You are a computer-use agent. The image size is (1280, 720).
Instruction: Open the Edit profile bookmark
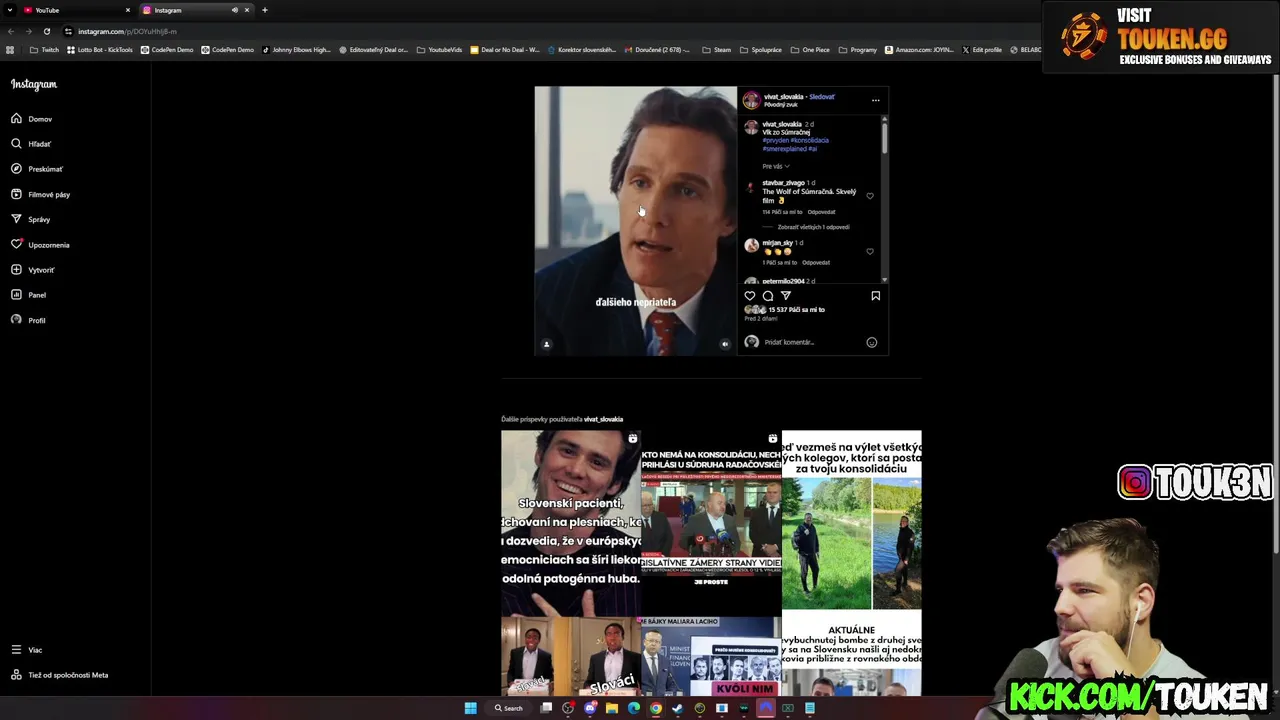[982, 49]
